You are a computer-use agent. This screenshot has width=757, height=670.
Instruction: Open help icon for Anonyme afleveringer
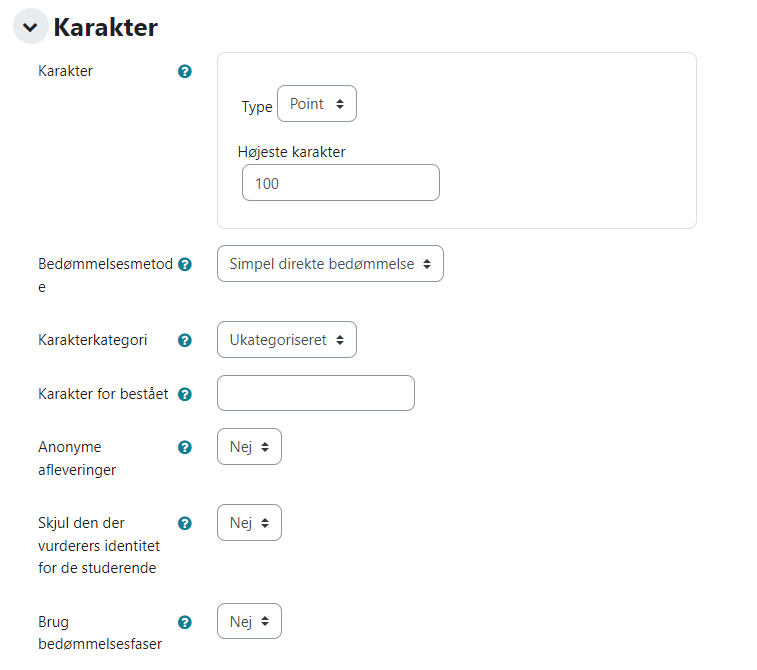point(185,447)
